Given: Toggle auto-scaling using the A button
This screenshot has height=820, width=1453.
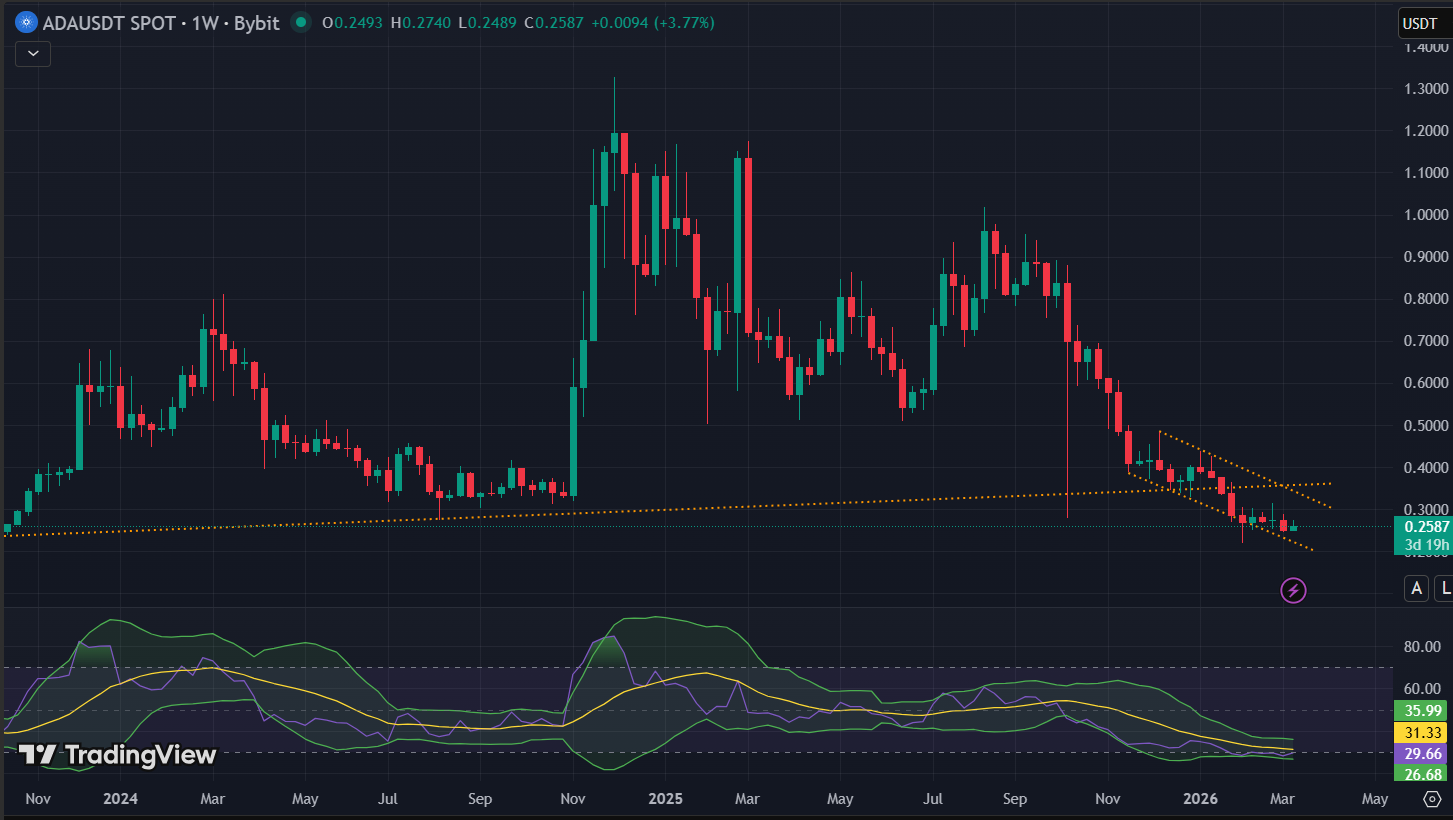Looking at the screenshot, I should pyautogui.click(x=1416, y=589).
